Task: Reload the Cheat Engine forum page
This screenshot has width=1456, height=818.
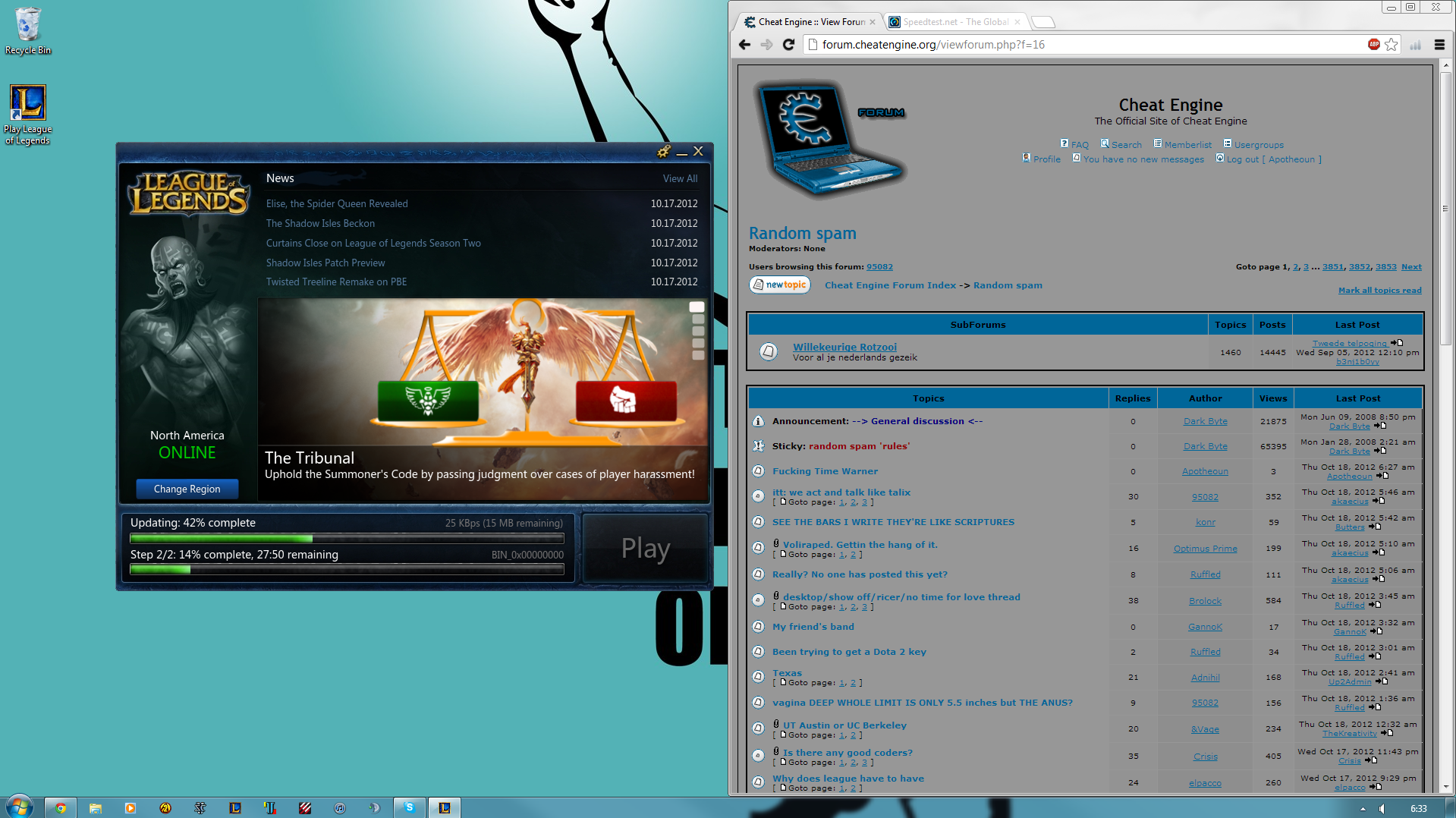Action: [x=788, y=45]
